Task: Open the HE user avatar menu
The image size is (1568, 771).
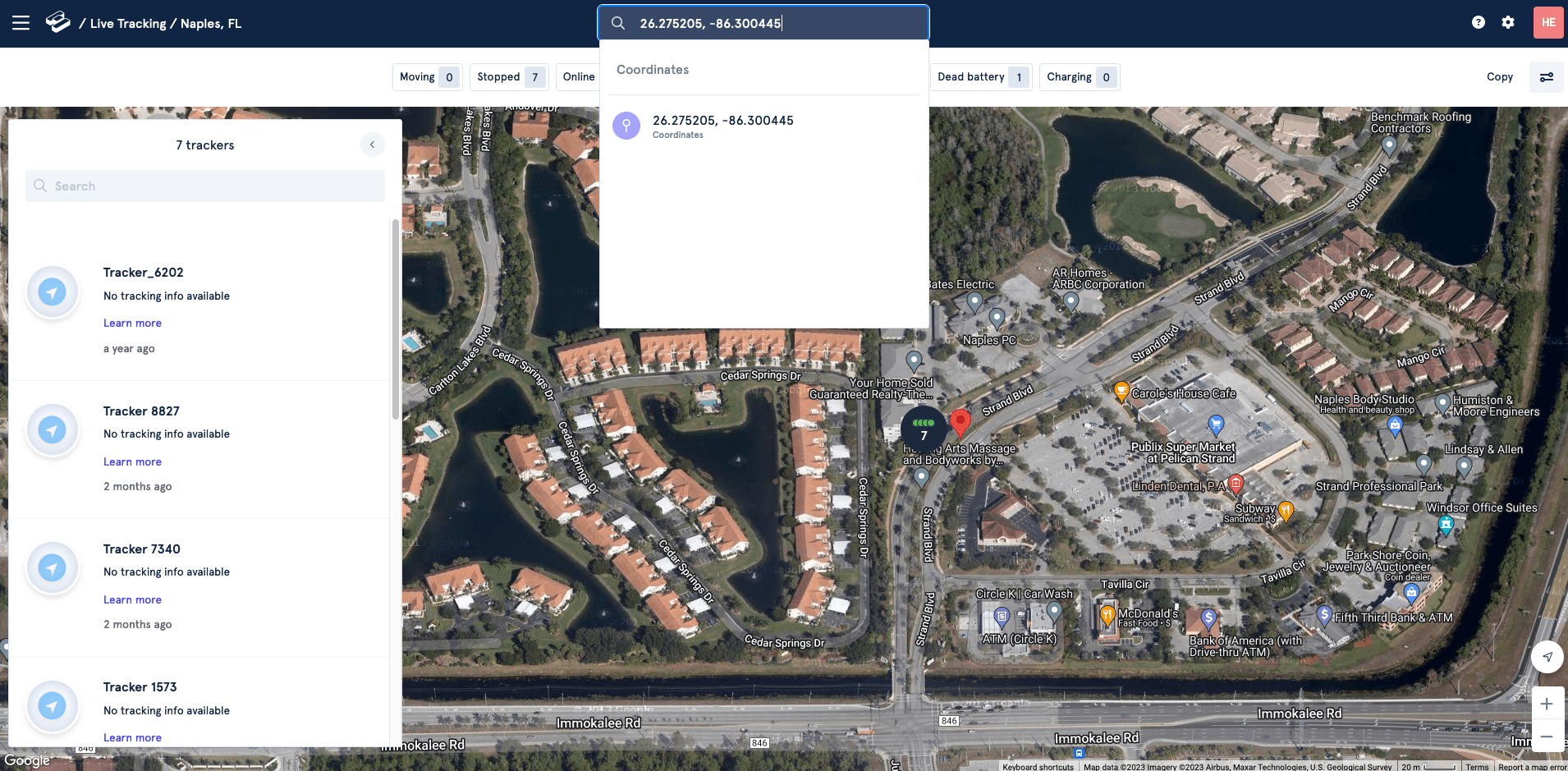Action: tap(1548, 22)
